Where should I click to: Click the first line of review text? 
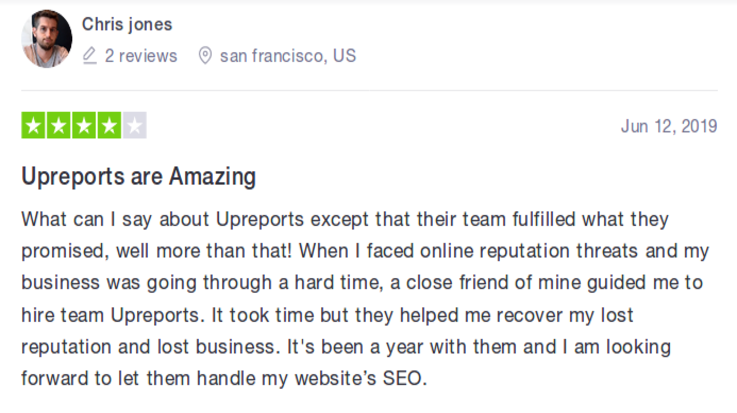345,220
